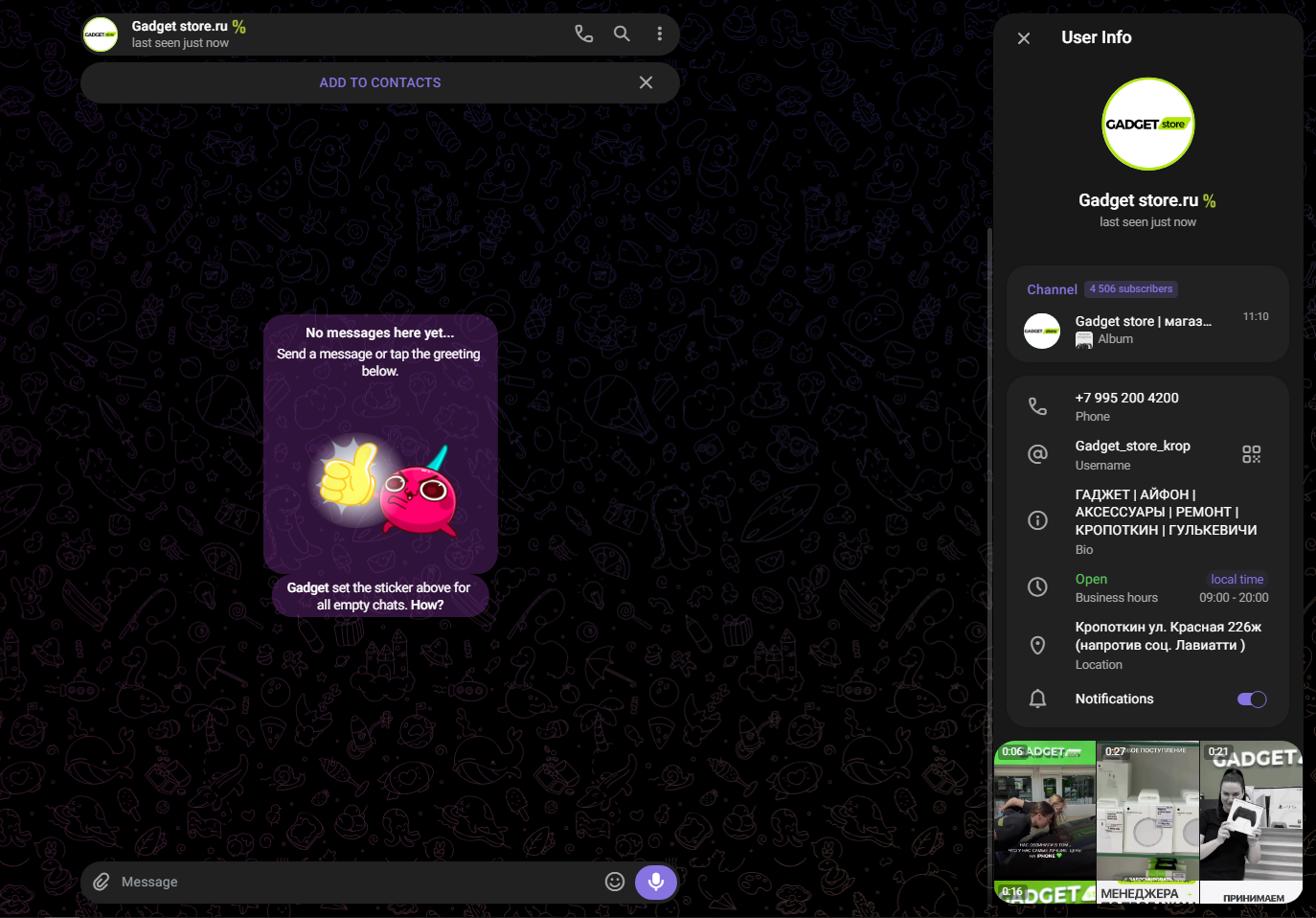The width and height of the screenshot is (1316, 918).
Task: Click the notifications bell icon
Action: click(x=1037, y=699)
